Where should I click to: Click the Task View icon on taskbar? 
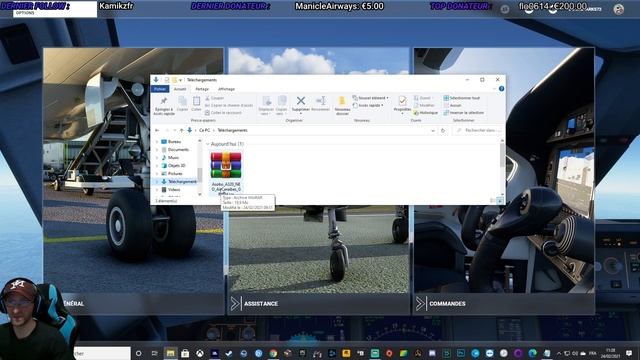154,353
